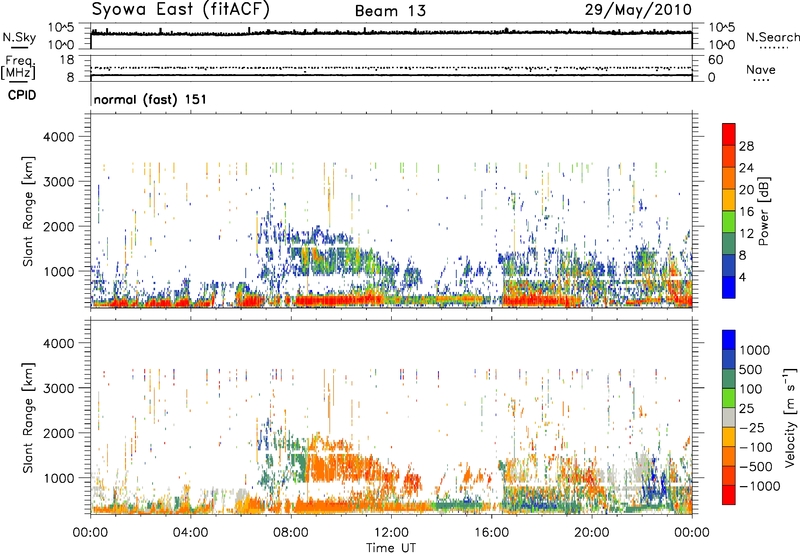Image resolution: width=800 pixels, height=554 pixels.
Task: Select the 'Freq. [MHz]' axis label
Action: [x=18, y=68]
